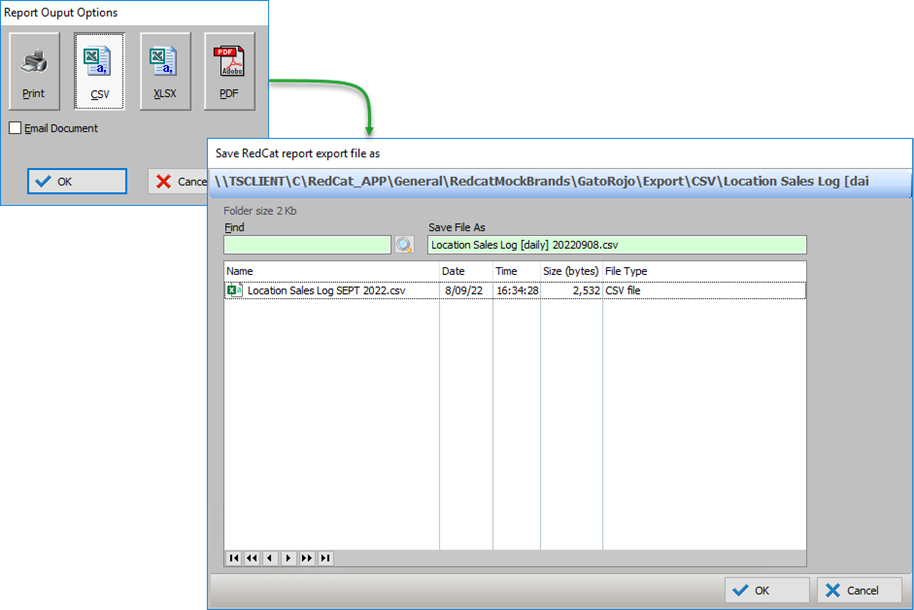Confirm OK in Report Output Options dialog
Image resolution: width=914 pixels, height=610 pixels.
pyautogui.click(x=77, y=181)
